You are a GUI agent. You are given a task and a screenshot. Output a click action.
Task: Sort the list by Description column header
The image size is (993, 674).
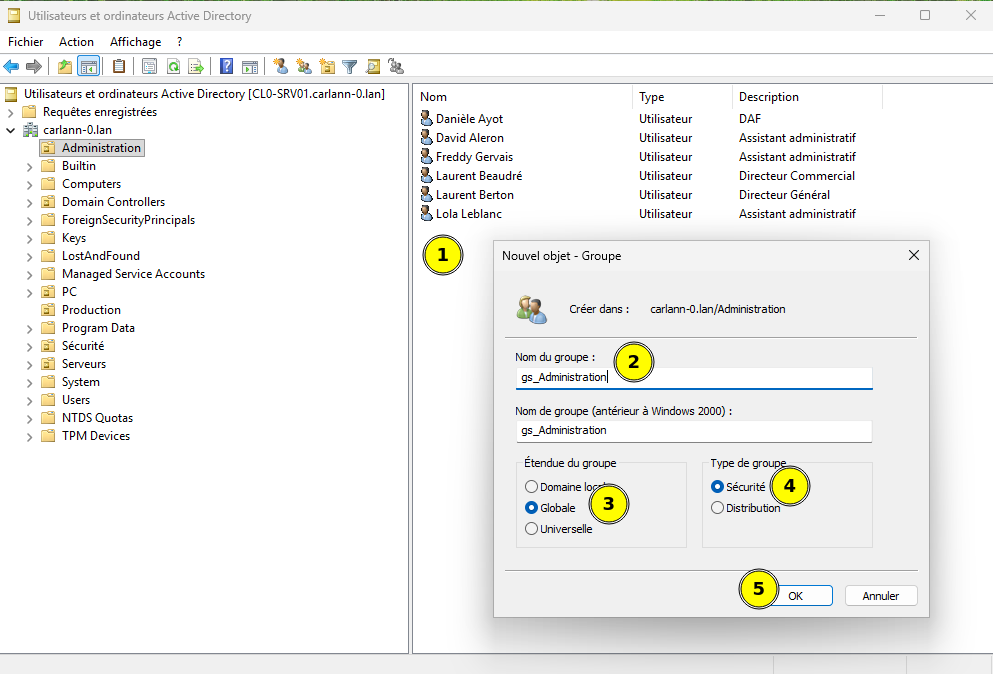[x=807, y=97]
